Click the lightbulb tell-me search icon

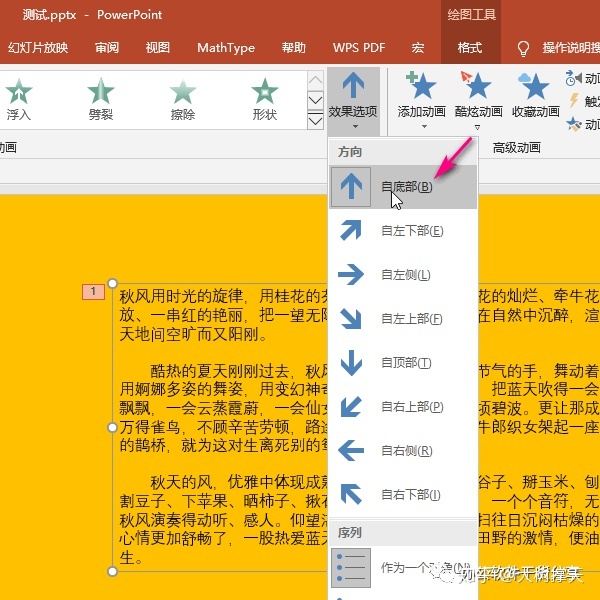pyautogui.click(x=523, y=49)
